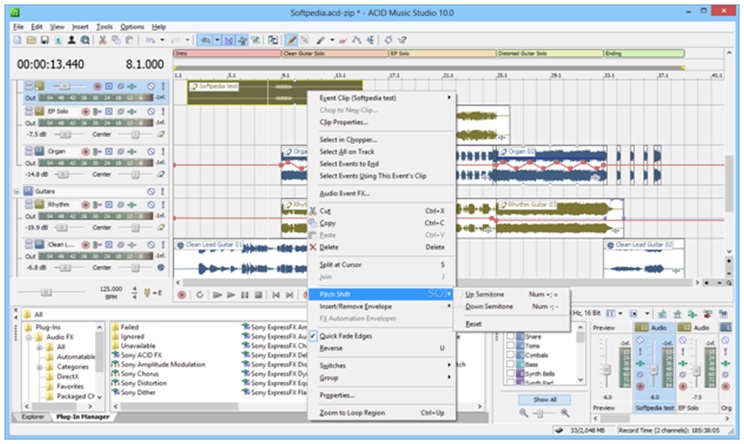The width and height of the screenshot is (744, 444).
Task: Choose Reverse in the context menu
Action: tap(380, 348)
